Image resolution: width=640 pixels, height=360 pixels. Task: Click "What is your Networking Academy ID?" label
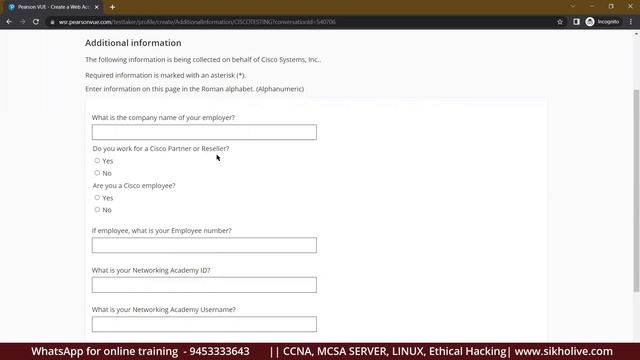(x=151, y=270)
